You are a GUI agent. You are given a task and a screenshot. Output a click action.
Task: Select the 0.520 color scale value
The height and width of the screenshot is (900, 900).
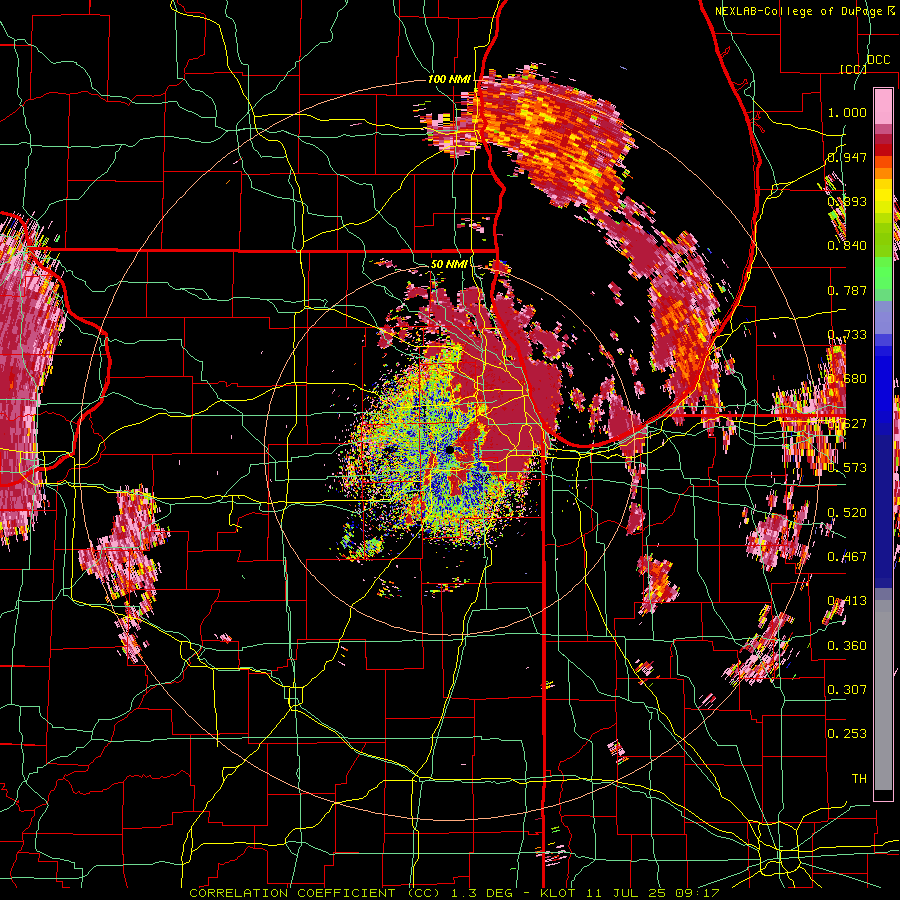tap(847, 512)
